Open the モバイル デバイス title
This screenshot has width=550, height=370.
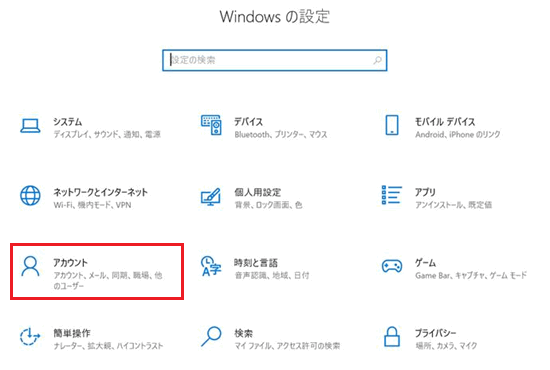point(445,122)
